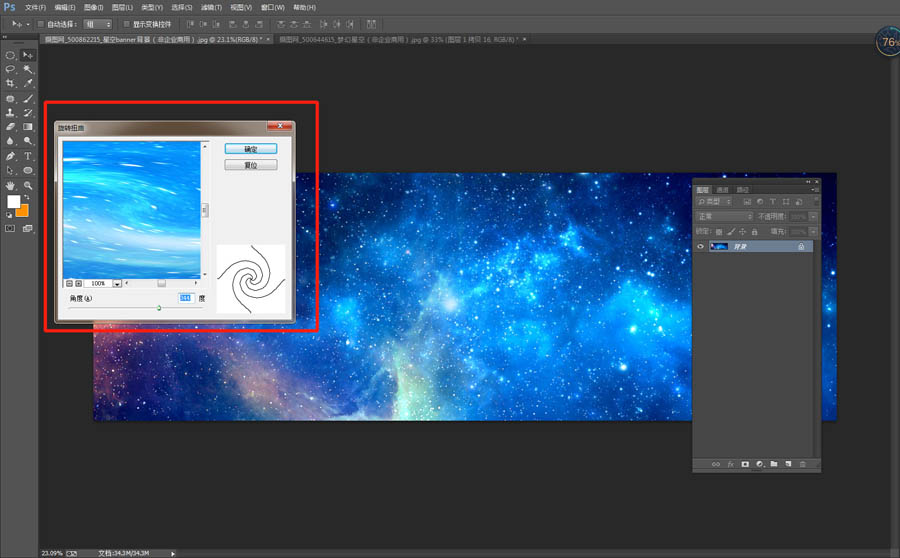Screen dimensions: 900x558
Task: Click the 复位 button in the dialog
Action: tap(250, 165)
